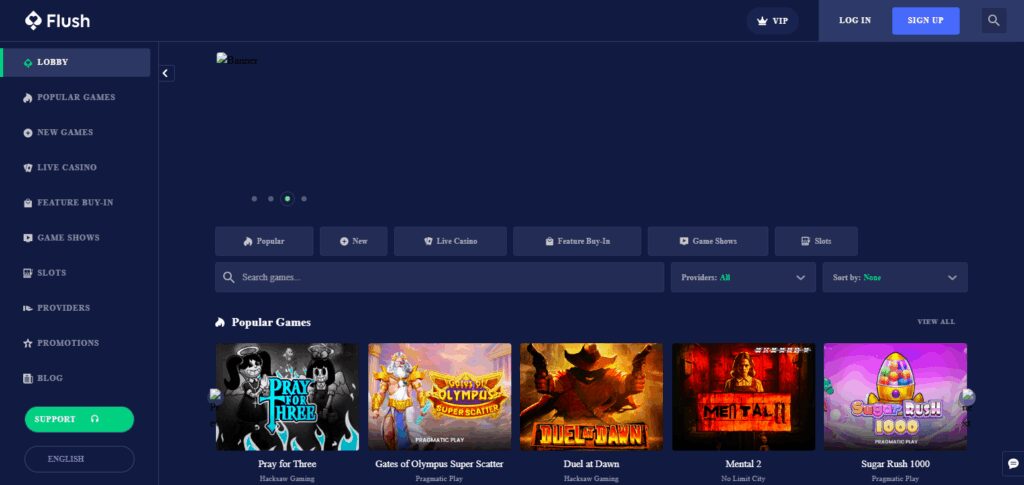Image resolution: width=1024 pixels, height=485 pixels.
Task: Select LOBBY in the sidebar
Action: coord(76,63)
